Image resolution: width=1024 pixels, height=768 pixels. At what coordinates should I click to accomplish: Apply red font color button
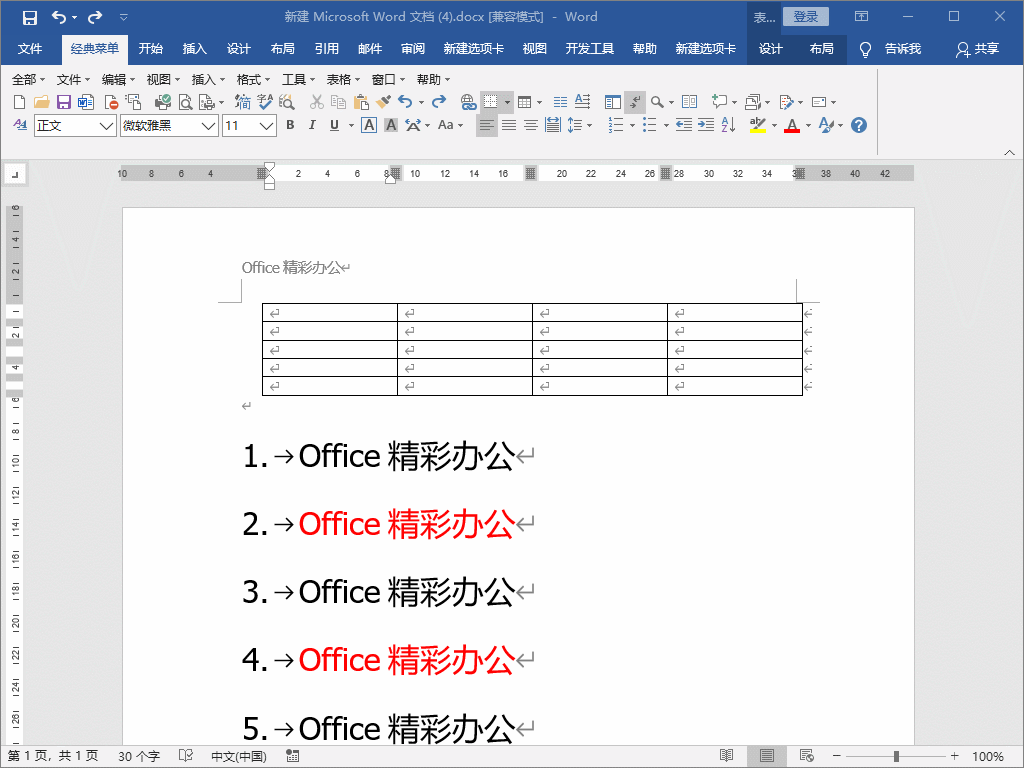click(x=792, y=125)
